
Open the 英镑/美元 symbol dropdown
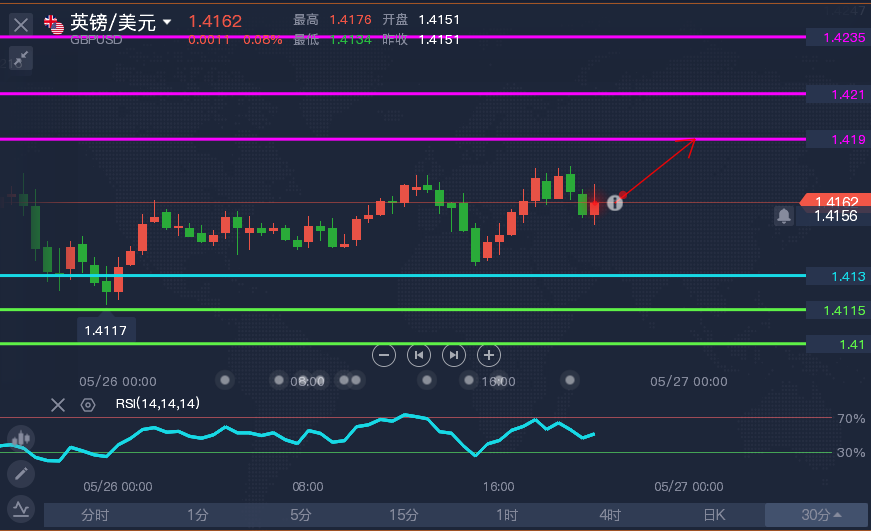[167, 22]
